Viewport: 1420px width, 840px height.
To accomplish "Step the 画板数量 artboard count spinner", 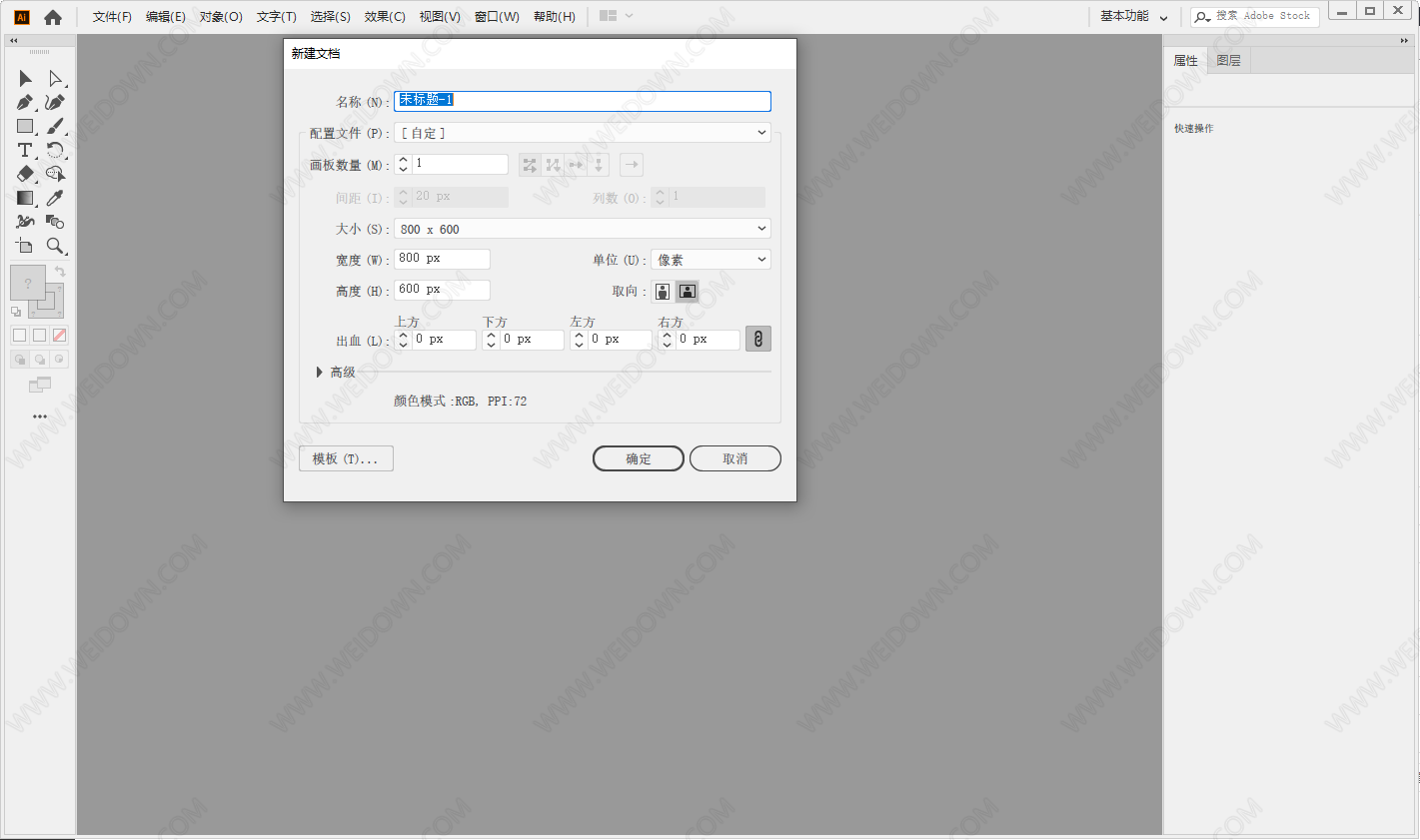I will pyautogui.click(x=403, y=165).
